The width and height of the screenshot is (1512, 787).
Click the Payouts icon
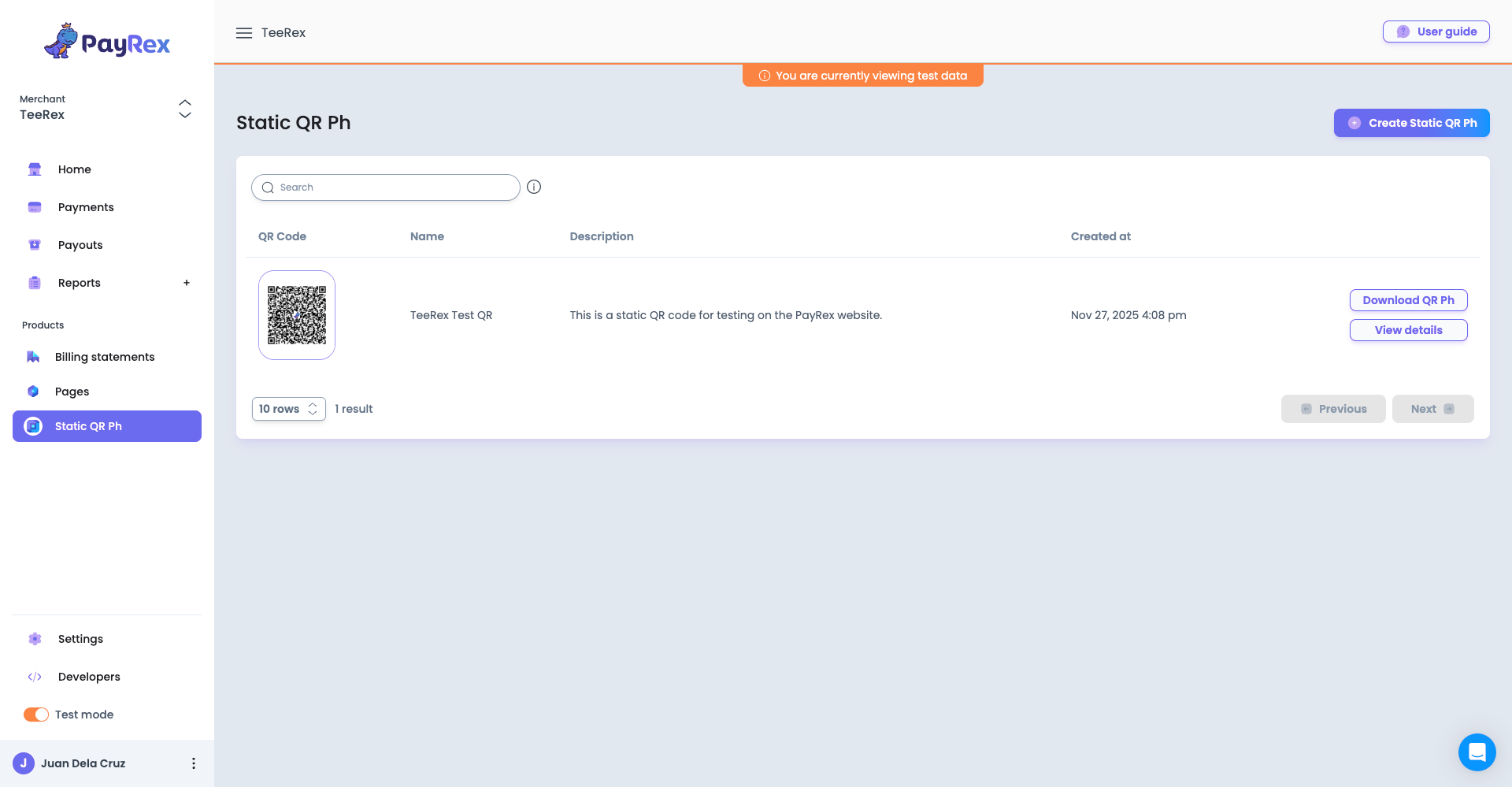[x=34, y=244]
